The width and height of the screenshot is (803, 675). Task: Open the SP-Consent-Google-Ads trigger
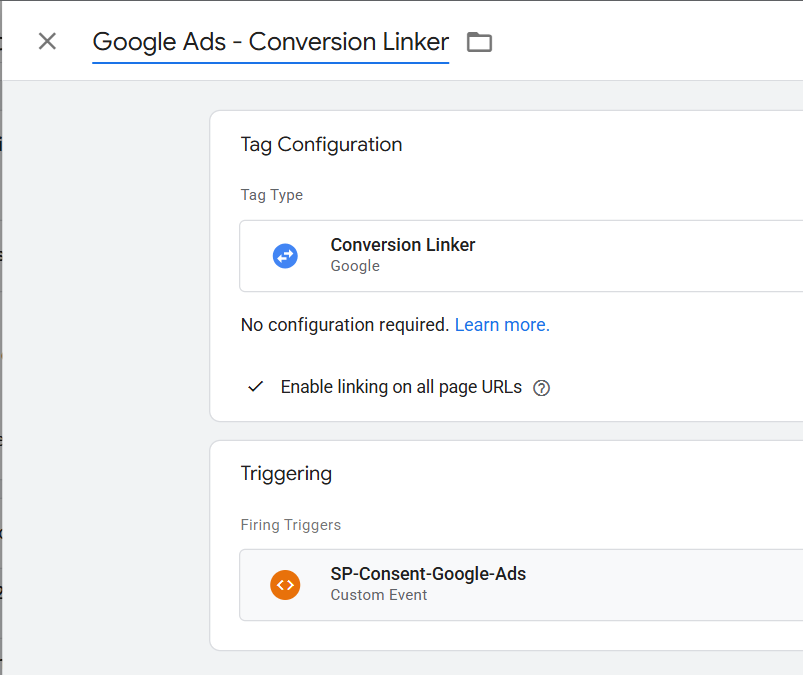[x=521, y=585]
